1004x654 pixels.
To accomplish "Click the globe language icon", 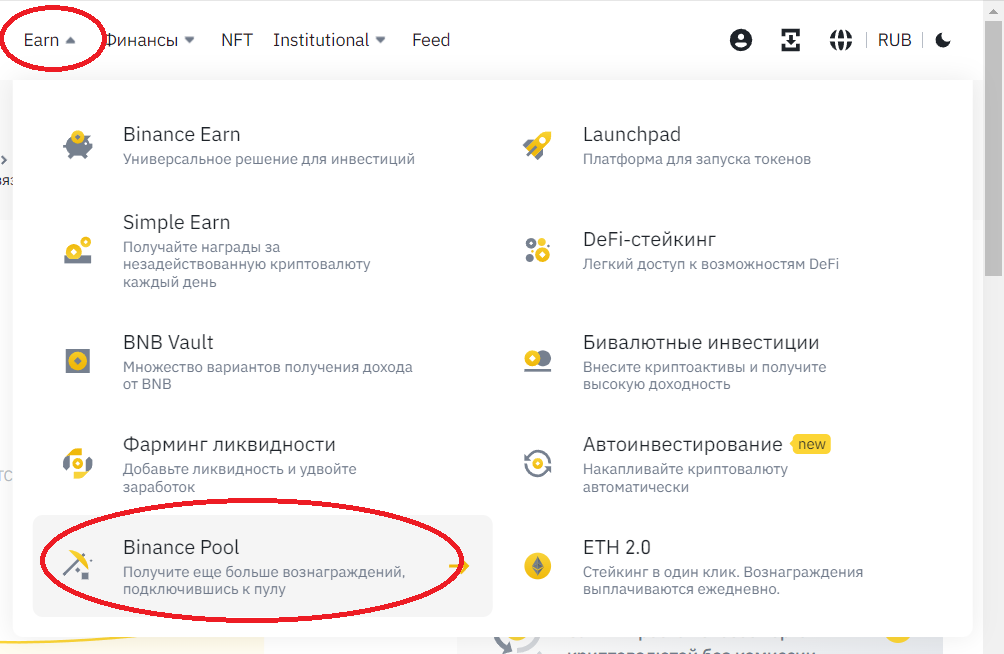I will tap(841, 40).
